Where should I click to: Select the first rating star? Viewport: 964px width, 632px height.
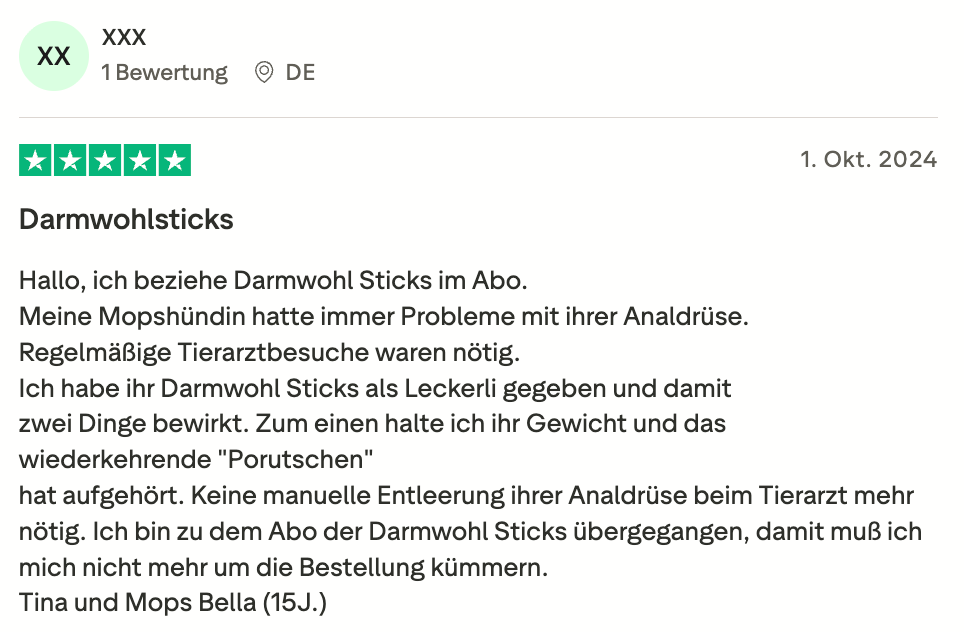pos(37,161)
